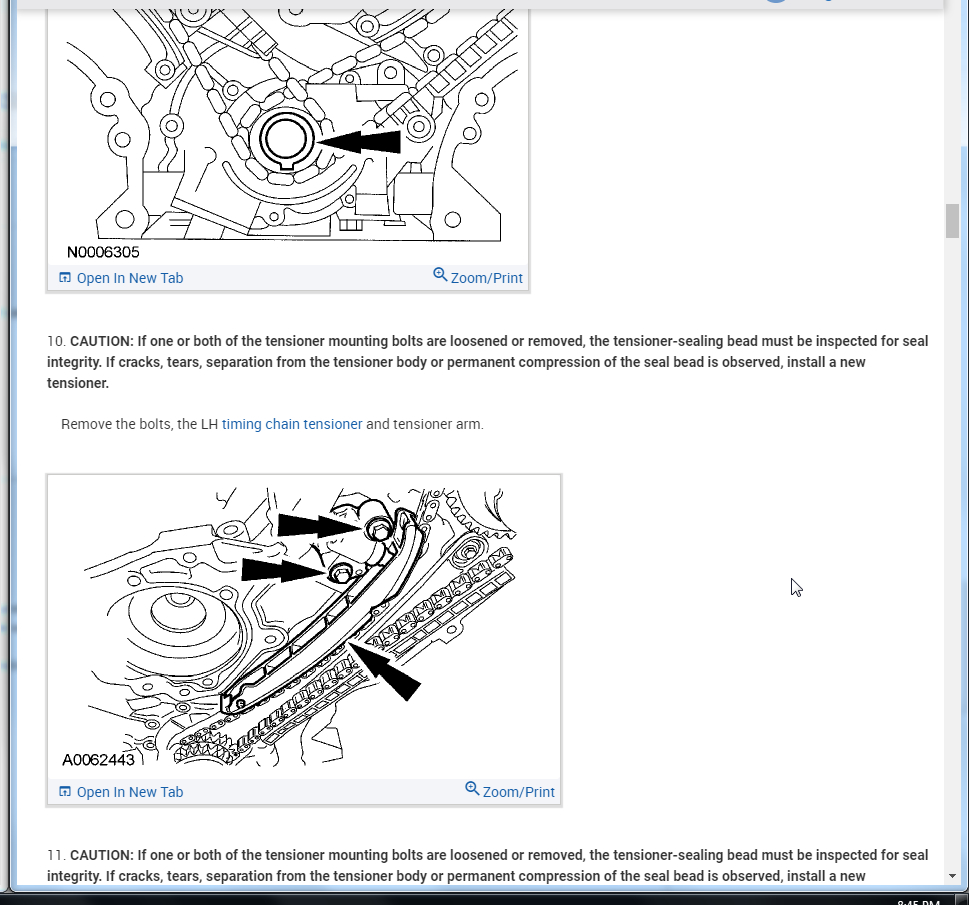
Task: Click the magnifier icon below diagram N0006305
Action: click(x=440, y=274)
